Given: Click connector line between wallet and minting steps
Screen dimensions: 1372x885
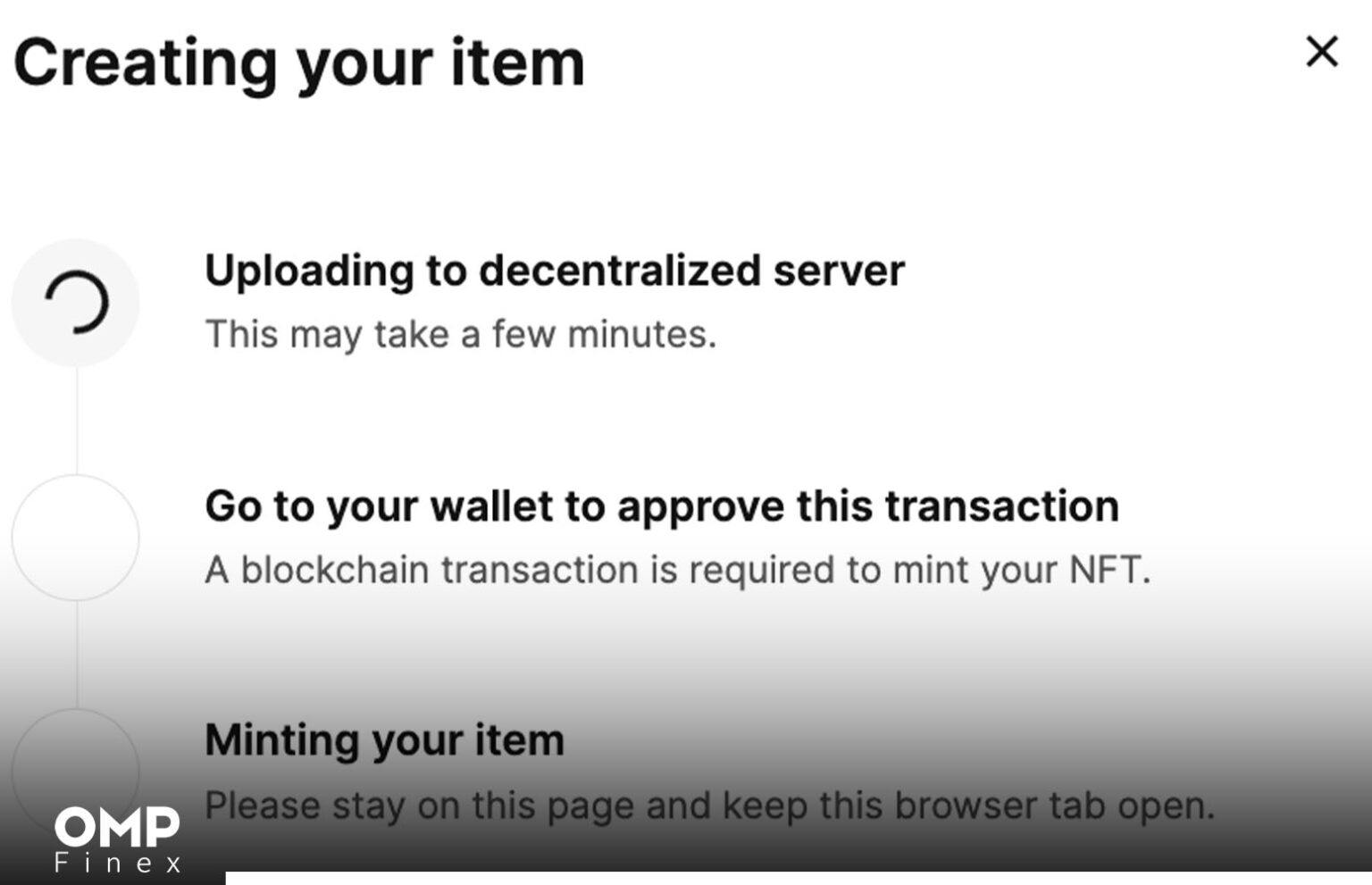Looking at the screenshot, I should (x=77, y=655).
